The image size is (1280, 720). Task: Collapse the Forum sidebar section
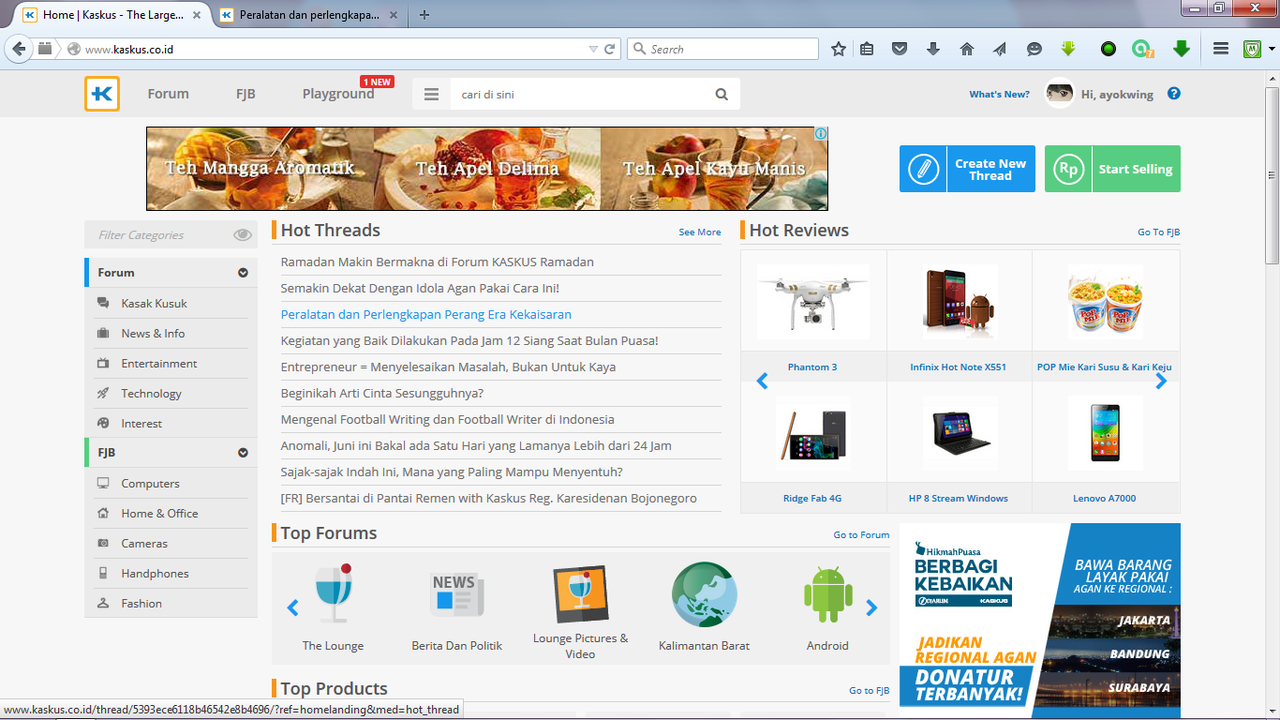pyautogui.click(x=243, y=272)
